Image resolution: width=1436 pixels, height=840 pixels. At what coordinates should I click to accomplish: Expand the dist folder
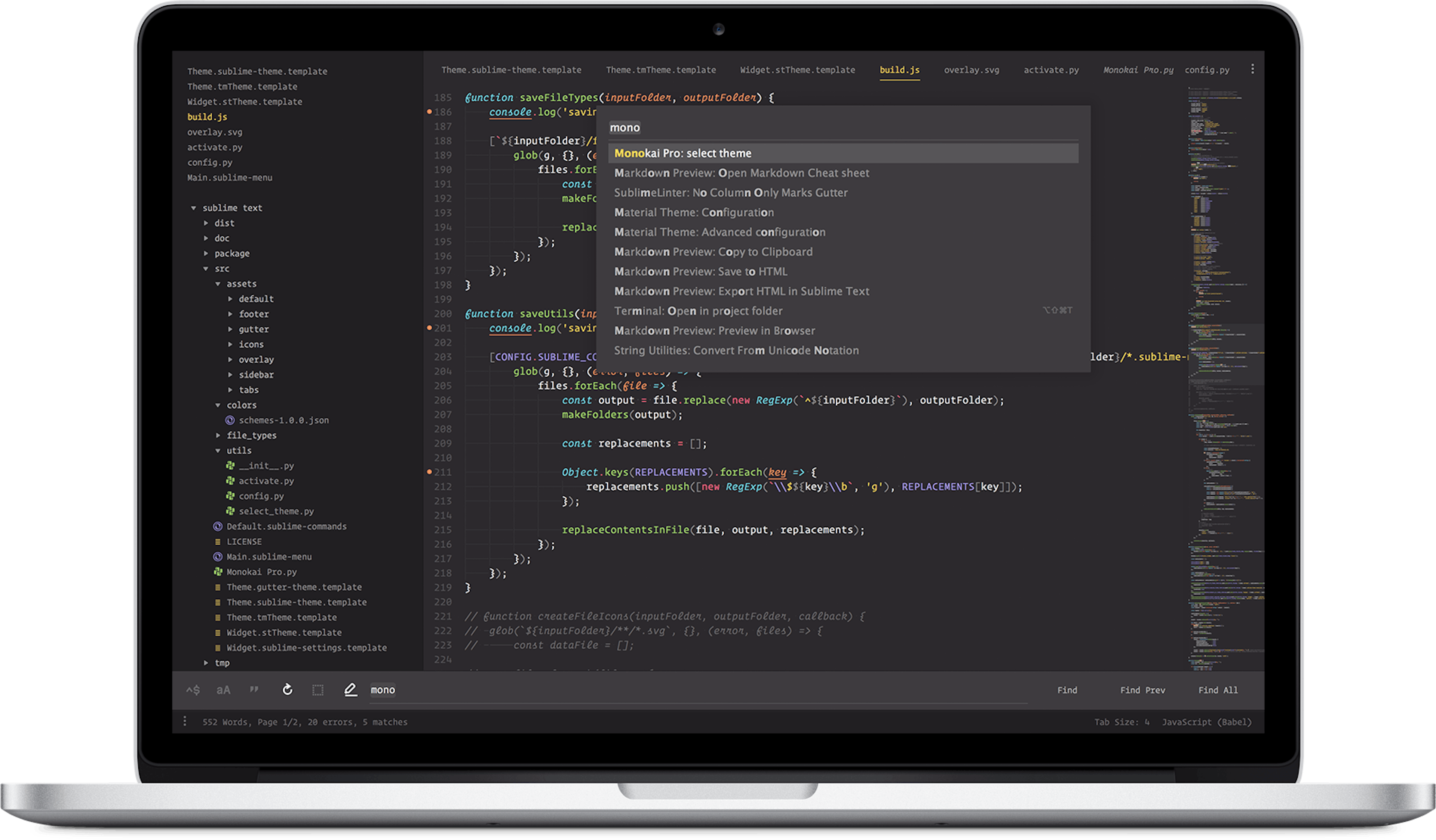coord(206,223)
